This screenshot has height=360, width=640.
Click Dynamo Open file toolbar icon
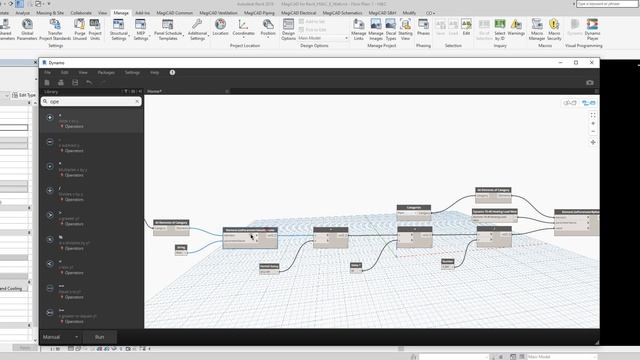61,82
